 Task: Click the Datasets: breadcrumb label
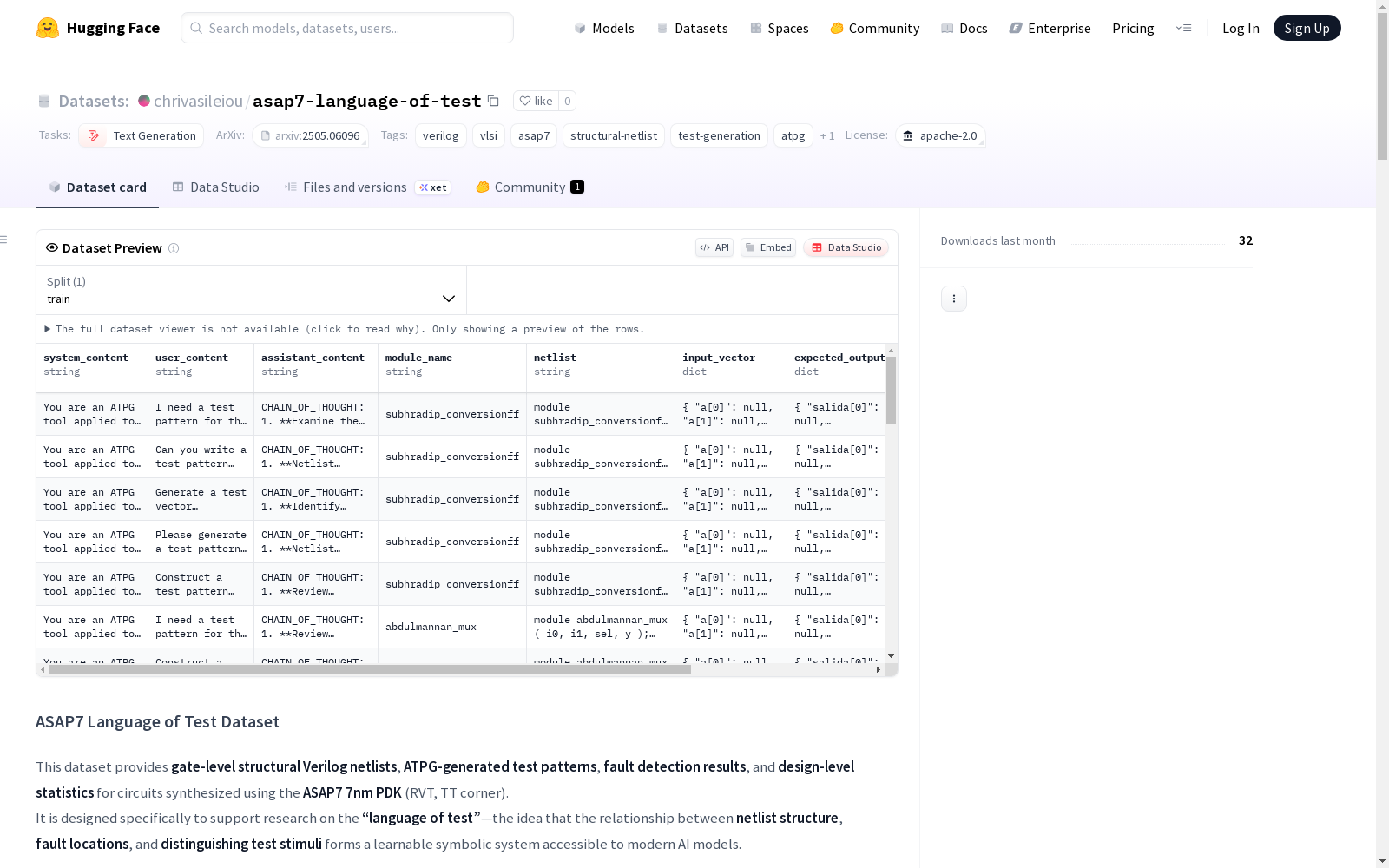pos(94,101)
